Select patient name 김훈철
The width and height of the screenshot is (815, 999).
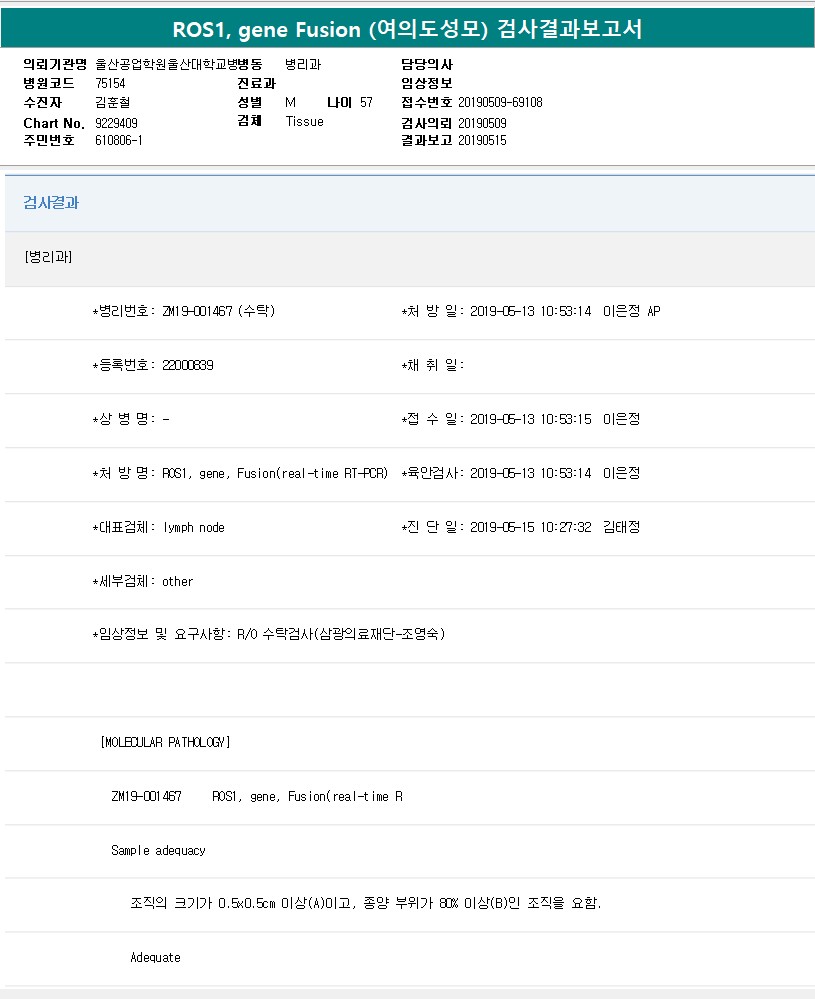pyautogui.click(x=113, y=103)
